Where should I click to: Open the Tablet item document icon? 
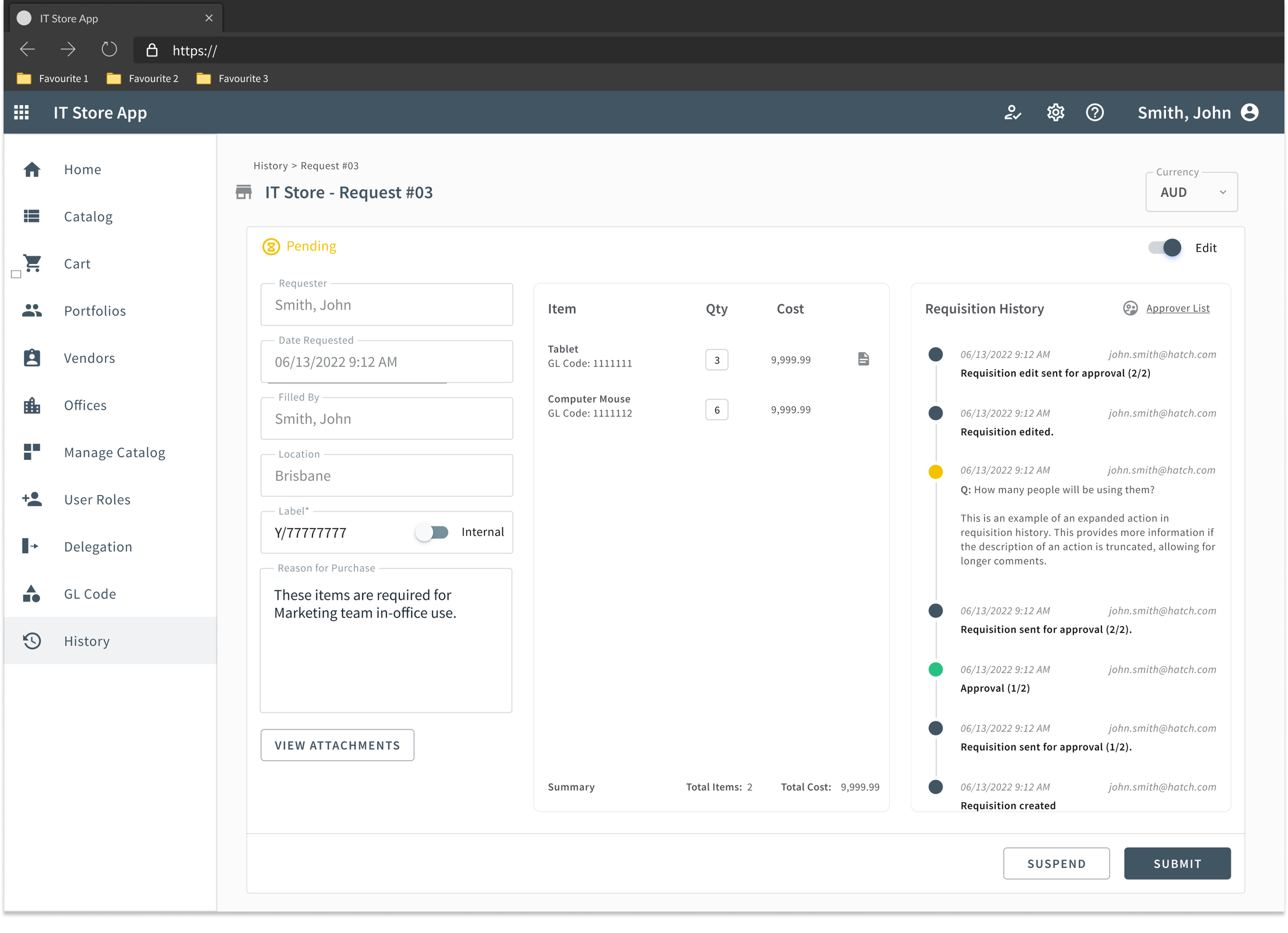(x=863, y=359)
